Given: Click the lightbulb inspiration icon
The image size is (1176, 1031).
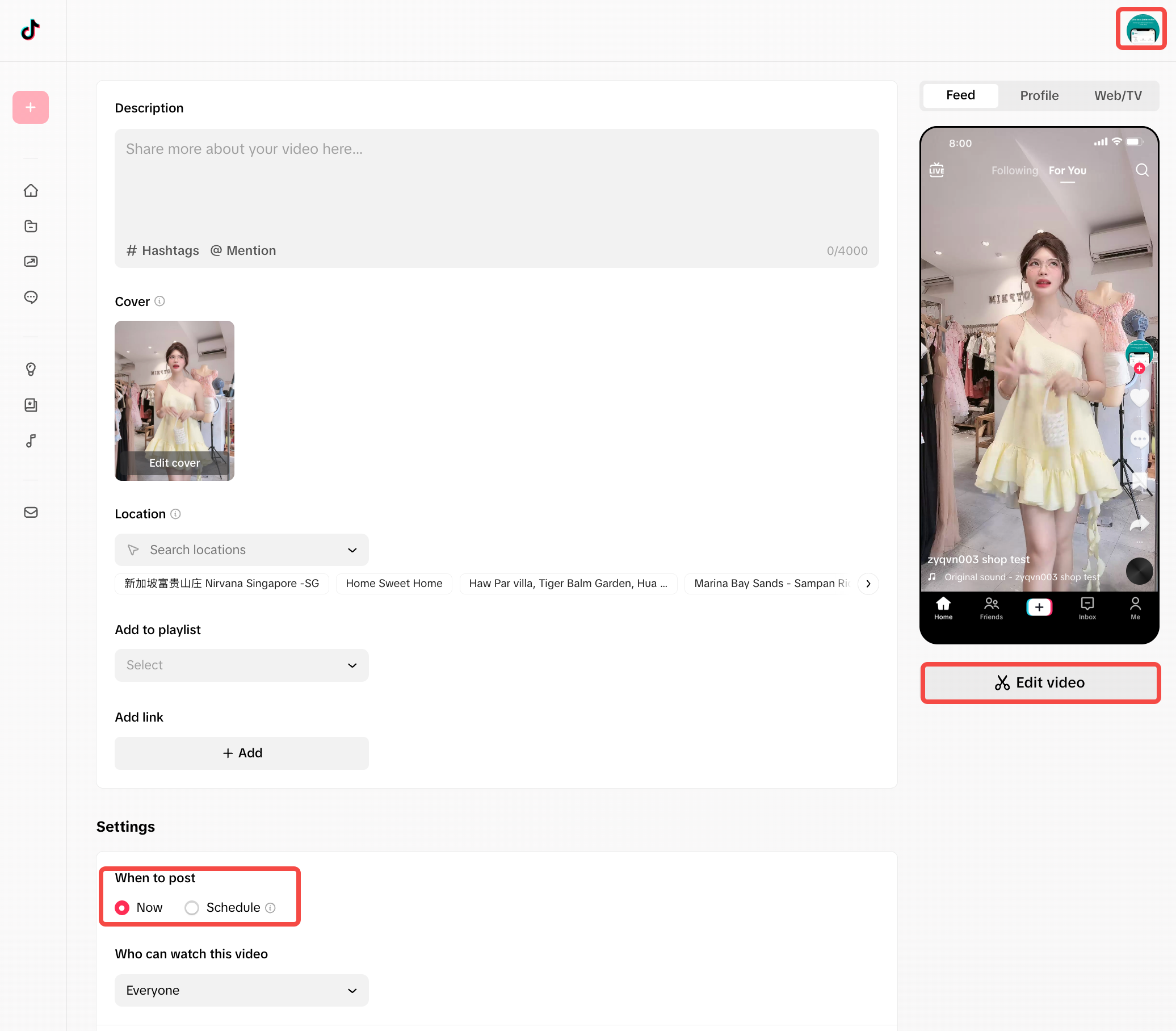Looking at the screenshot, I should (31, 369).
